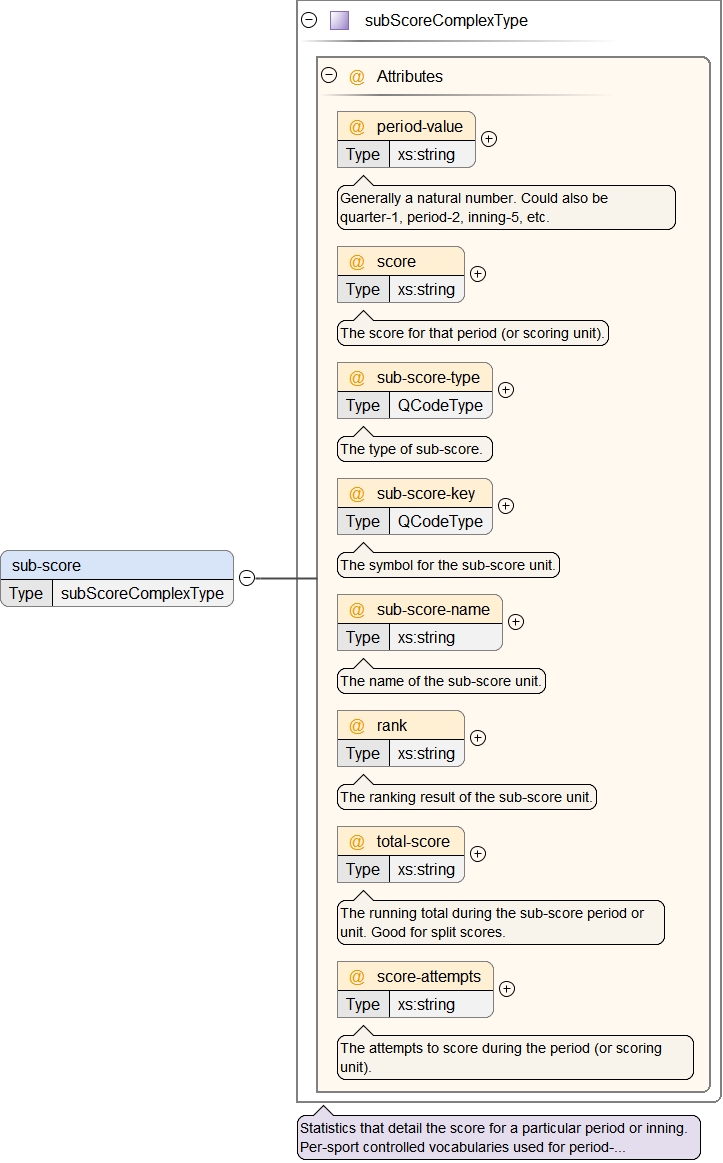
Task: Click the purple subScoreComplexType type icon
Action: pyautogui.click(x=340, y=20)
